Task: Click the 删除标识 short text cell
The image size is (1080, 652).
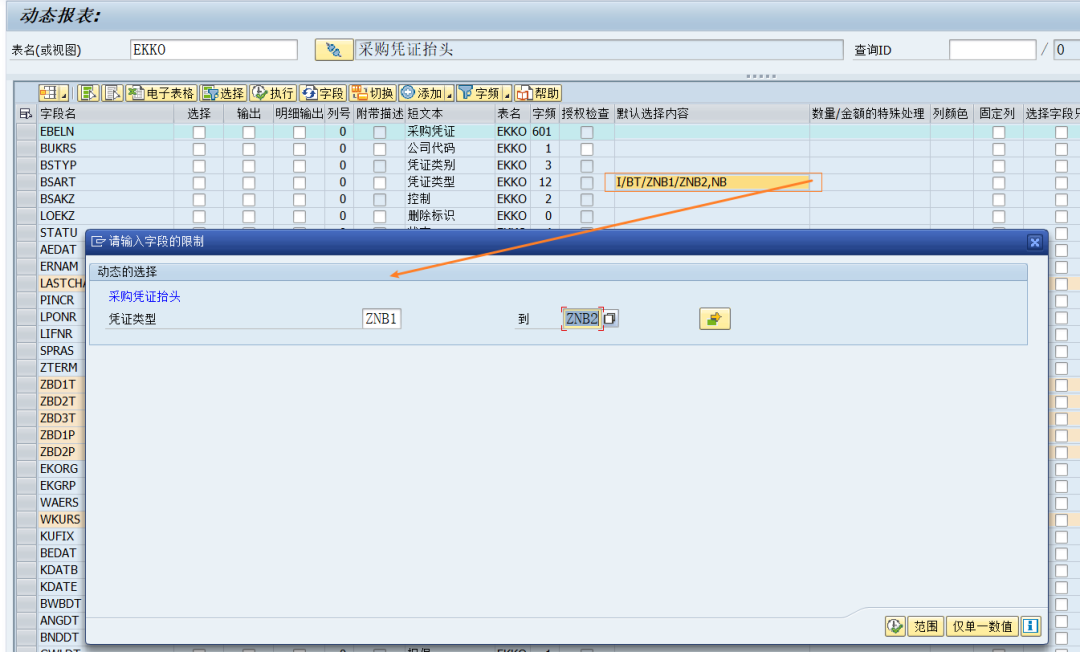Action: (x=450, y=215)
